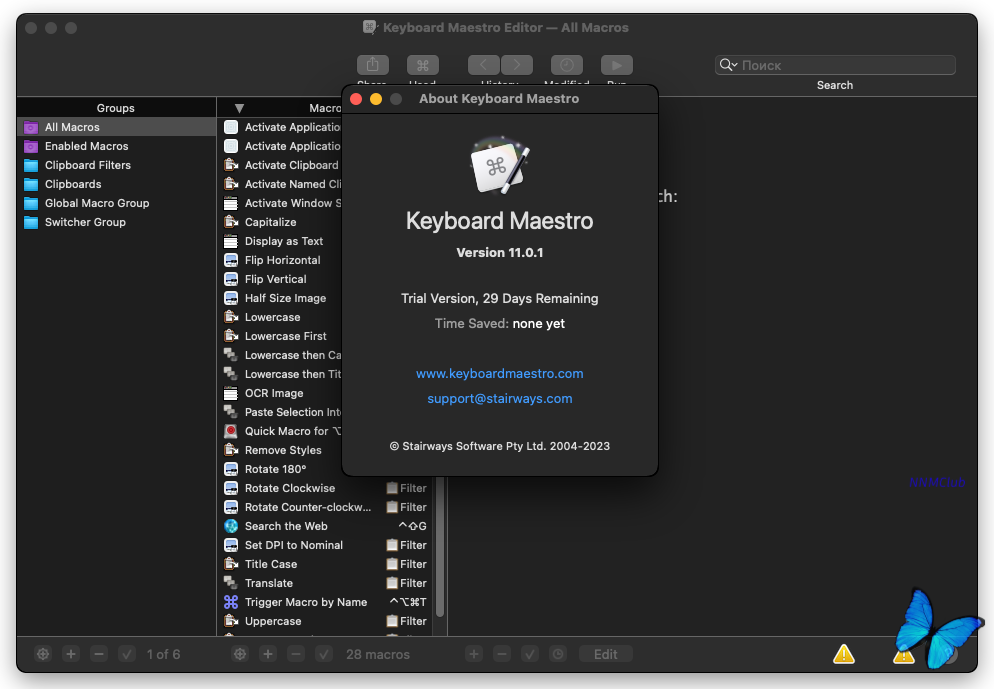The height and width of the screenshot is (689, 994).
Task: Select the Trigger Macro by Name macro
Action: click(305, 602)
